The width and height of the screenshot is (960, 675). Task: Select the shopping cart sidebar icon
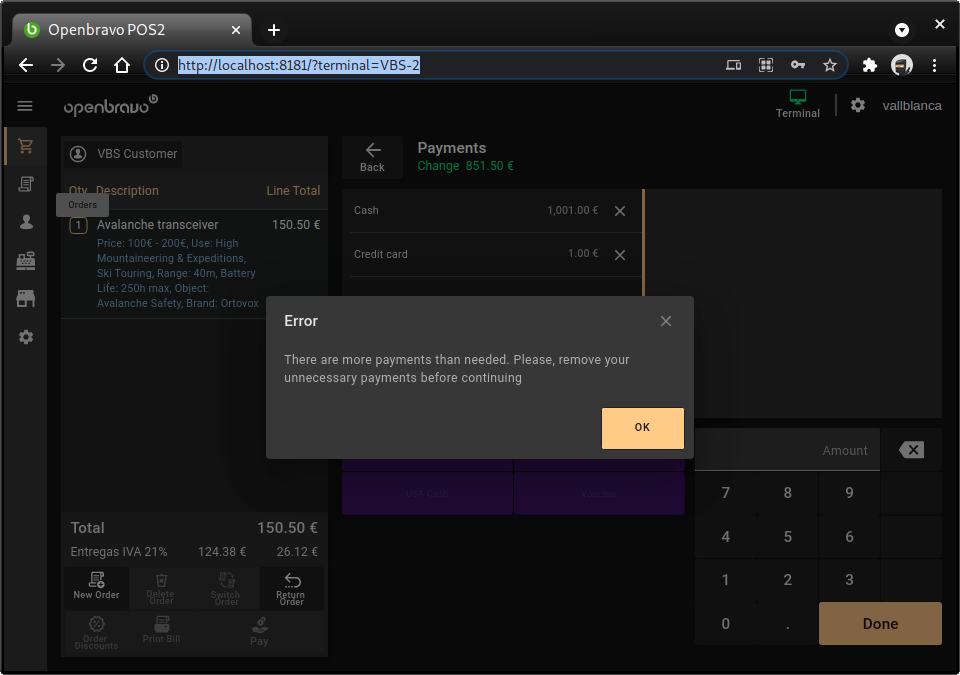26,146
